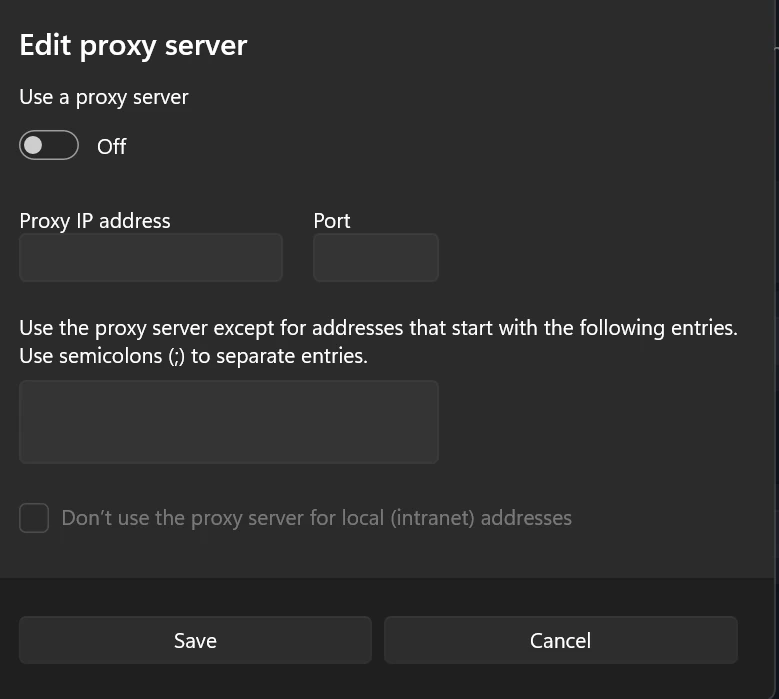The width and height of the screenshot is (779, 699).
Task: Click the Proxy IP address input field
Action: 151,258
